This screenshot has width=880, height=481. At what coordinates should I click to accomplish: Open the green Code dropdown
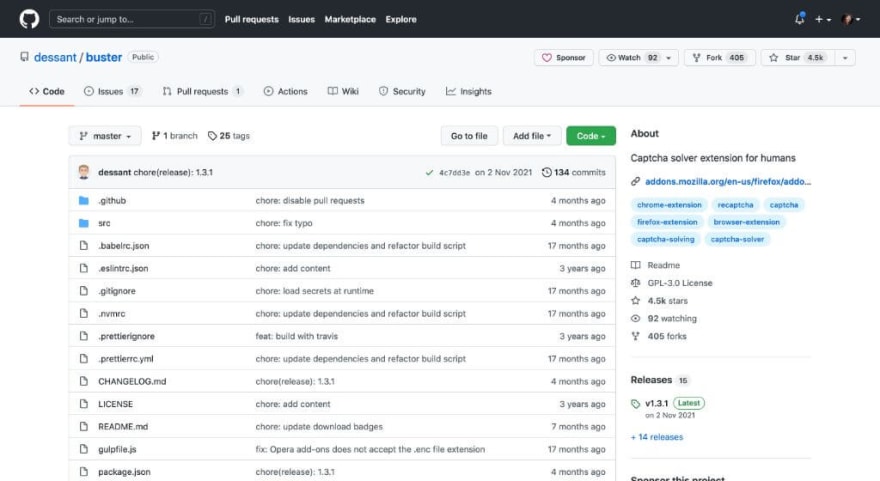pyautogui.click(x=591, y=136)
